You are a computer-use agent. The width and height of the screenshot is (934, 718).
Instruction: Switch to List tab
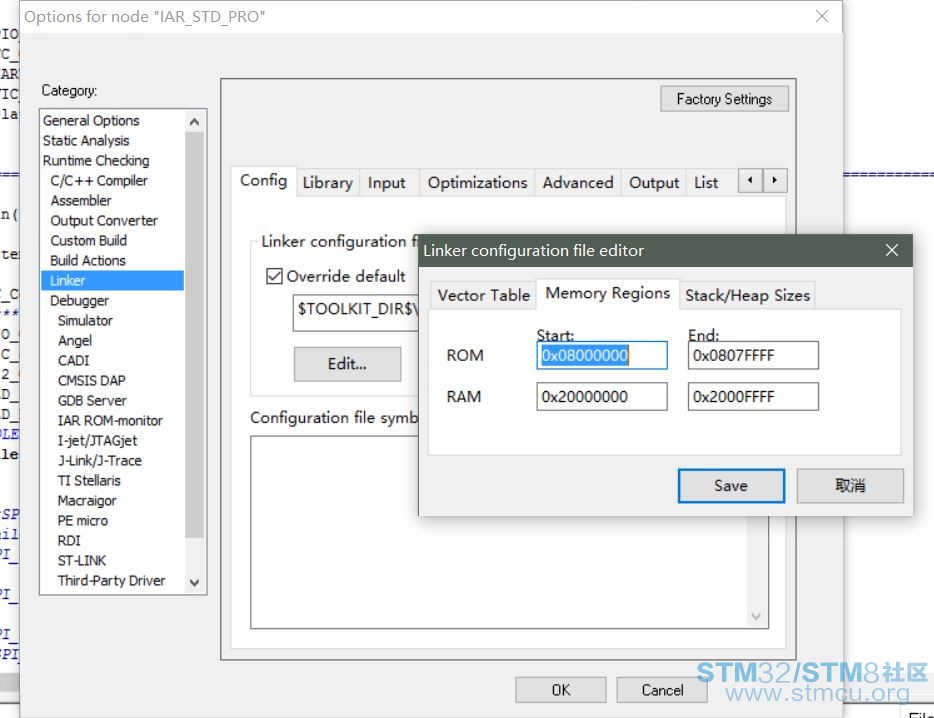(706, 182)
